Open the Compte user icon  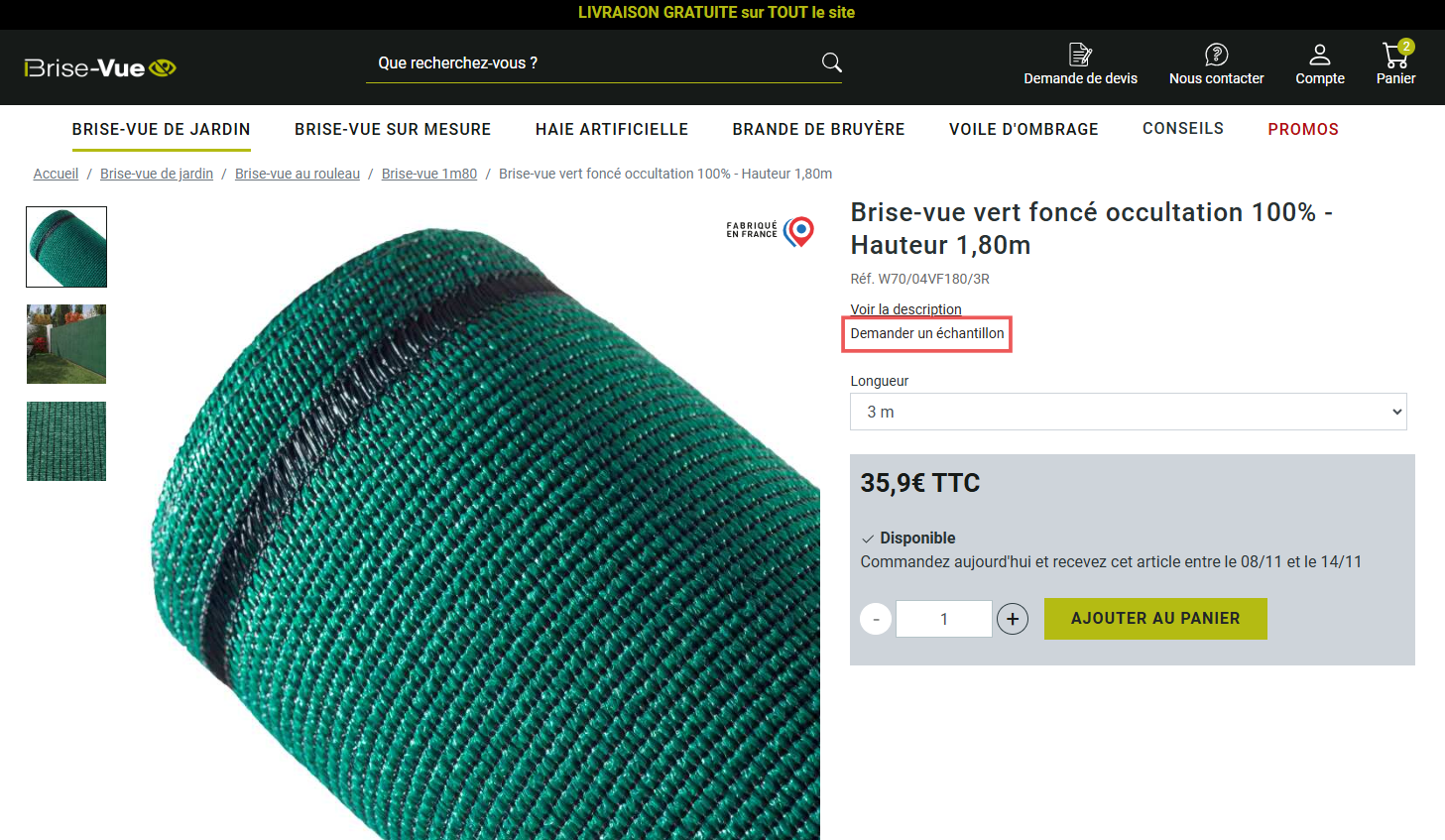[x=1320, y=55]
